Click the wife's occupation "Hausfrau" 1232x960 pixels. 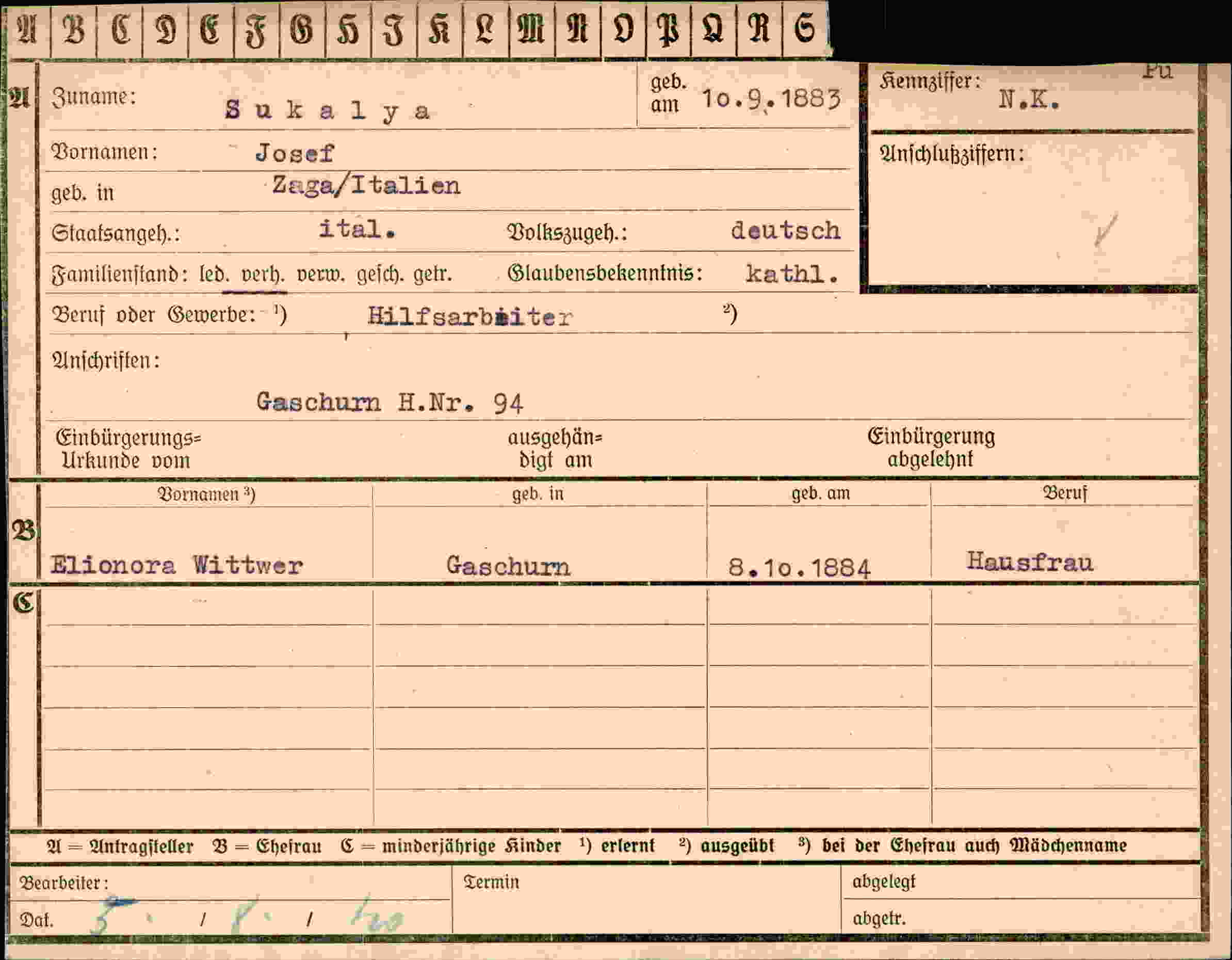(x=1030, y=562)
